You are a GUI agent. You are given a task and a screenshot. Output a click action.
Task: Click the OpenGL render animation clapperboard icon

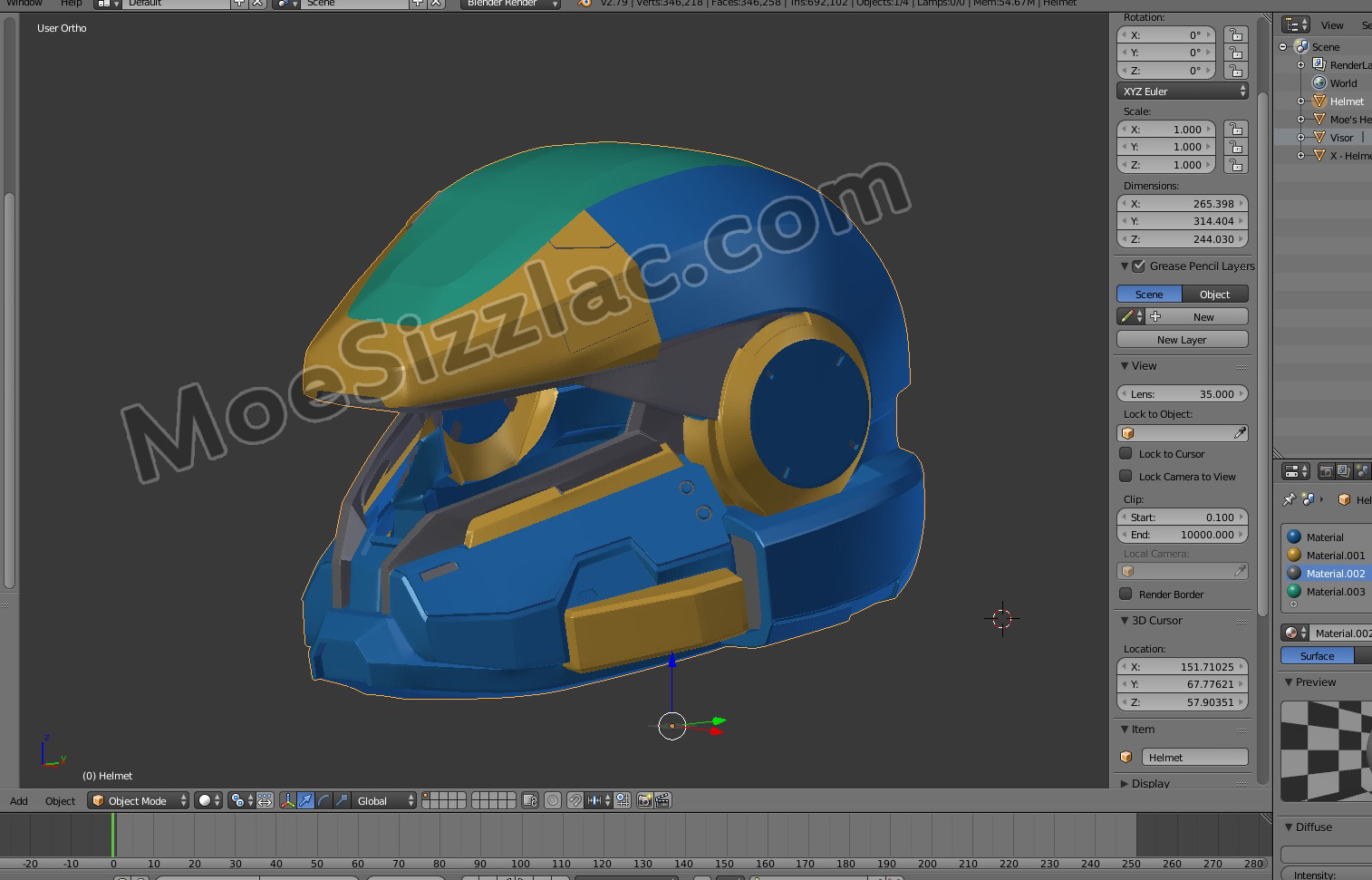pos(662,800)
